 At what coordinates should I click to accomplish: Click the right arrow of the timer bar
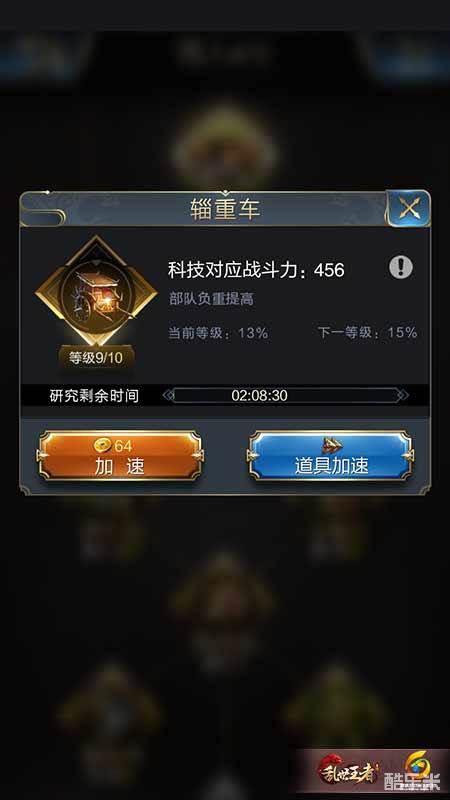[403, 395]
